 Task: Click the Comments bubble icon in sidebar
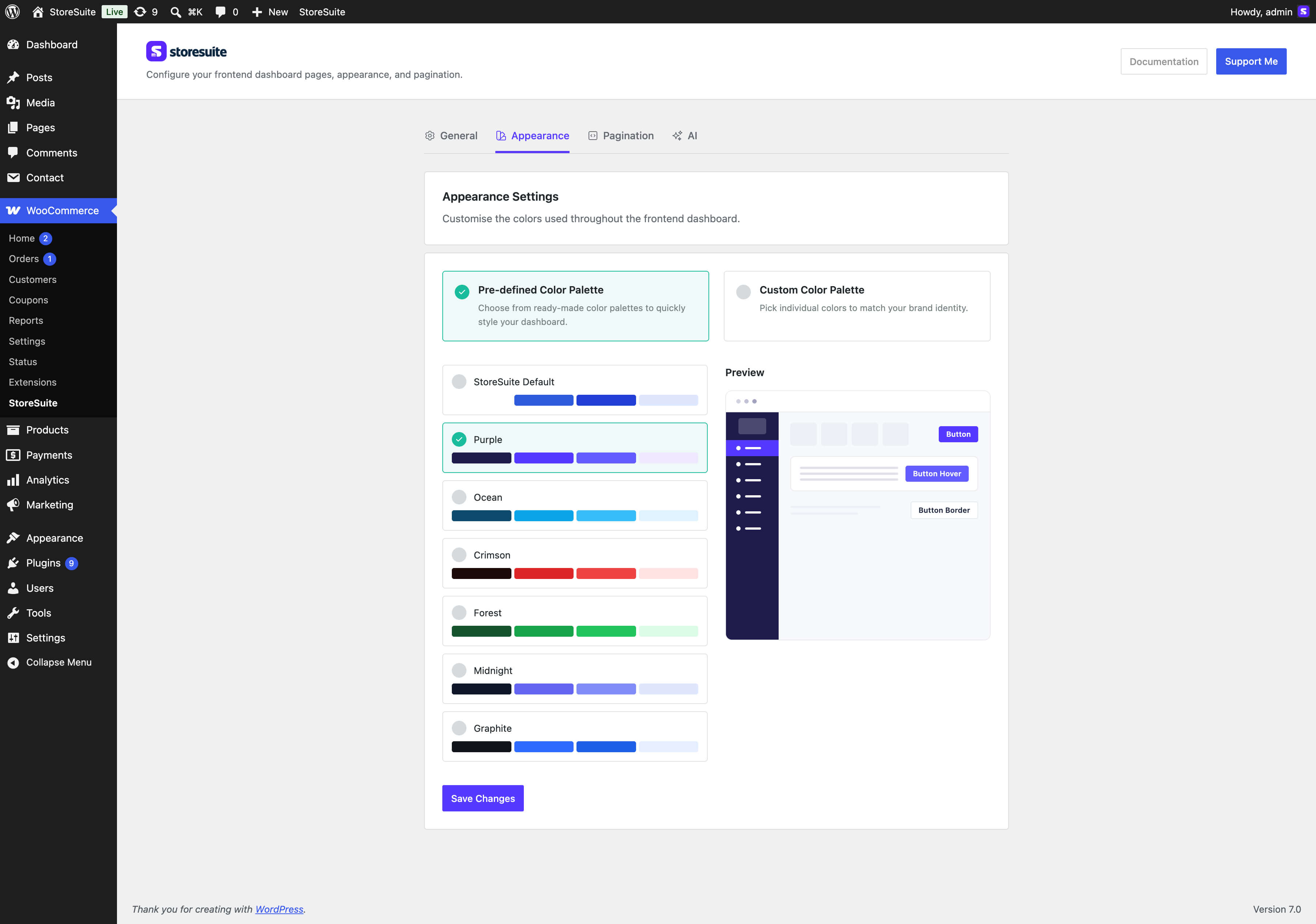pos(13,152)
